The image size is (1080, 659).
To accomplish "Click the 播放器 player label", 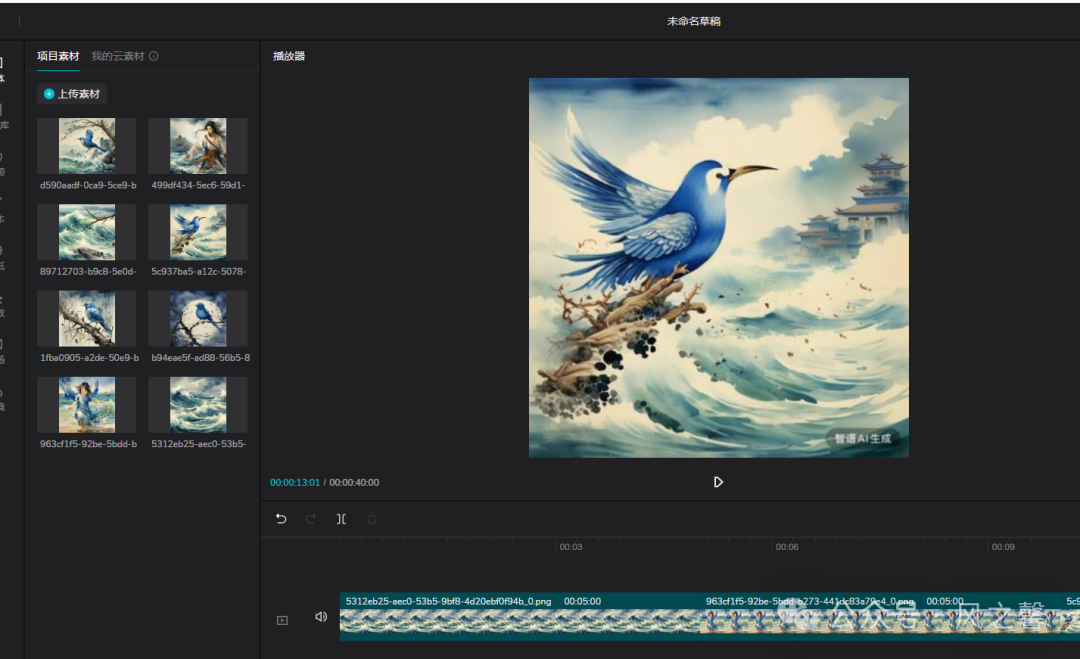I will point(289,56).
